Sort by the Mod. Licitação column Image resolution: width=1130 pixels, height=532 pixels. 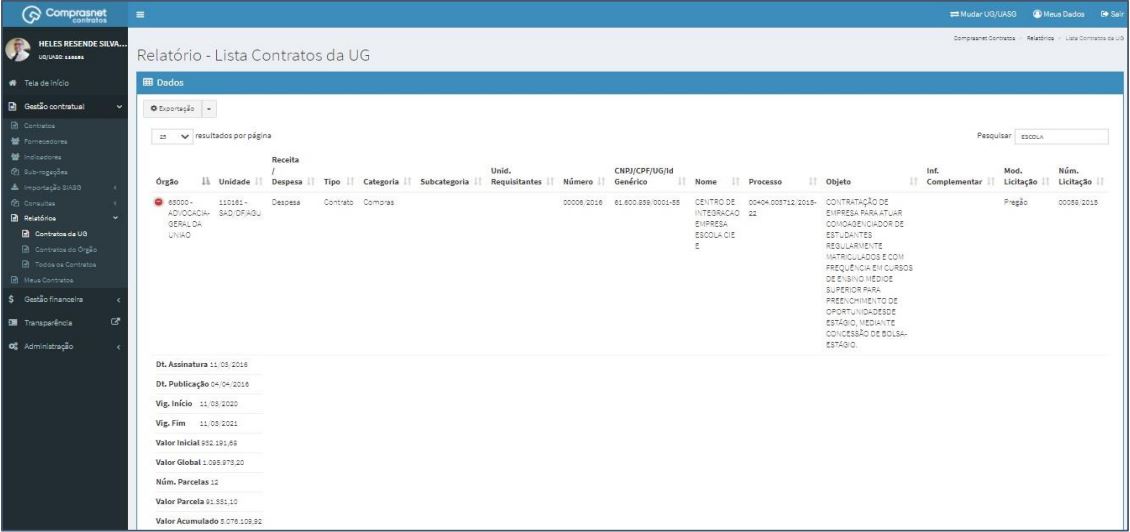1026,176
